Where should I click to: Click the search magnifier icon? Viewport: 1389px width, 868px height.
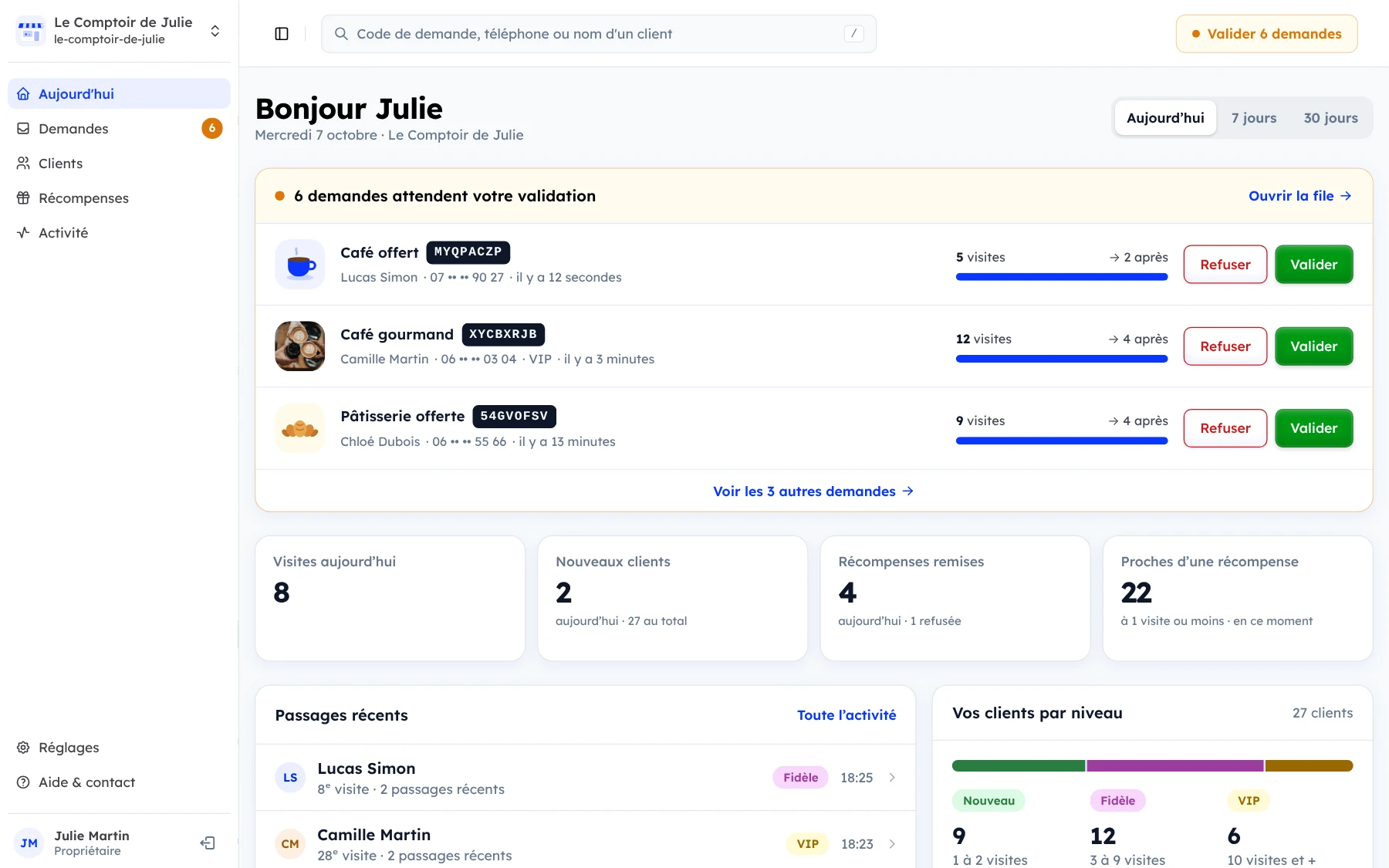[341, 34]
